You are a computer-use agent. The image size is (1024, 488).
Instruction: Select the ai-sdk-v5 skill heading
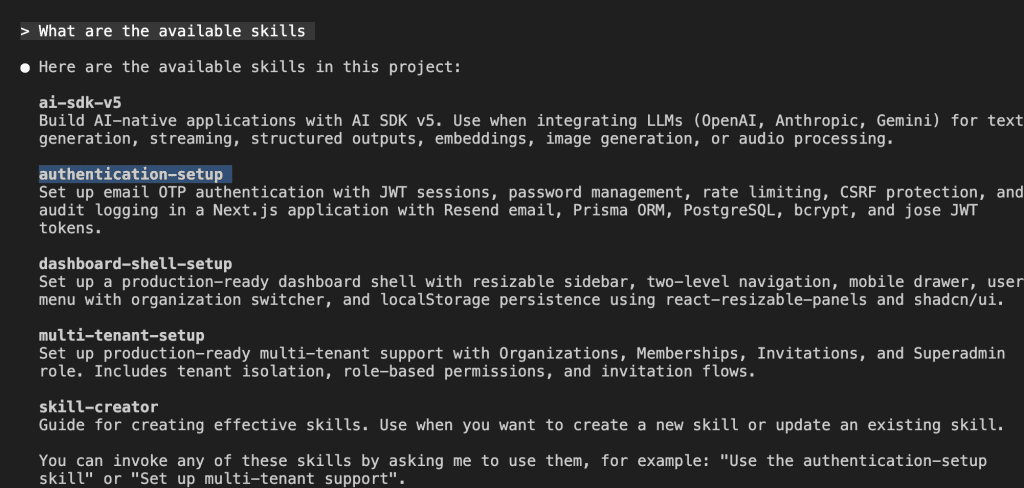80,103
